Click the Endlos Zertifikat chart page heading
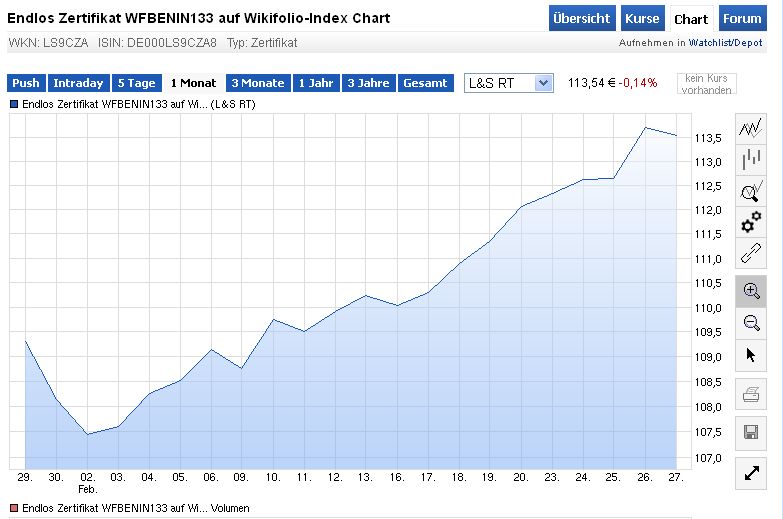The height and width of the screenshot is (519, 783). click(x=199, y=18)
